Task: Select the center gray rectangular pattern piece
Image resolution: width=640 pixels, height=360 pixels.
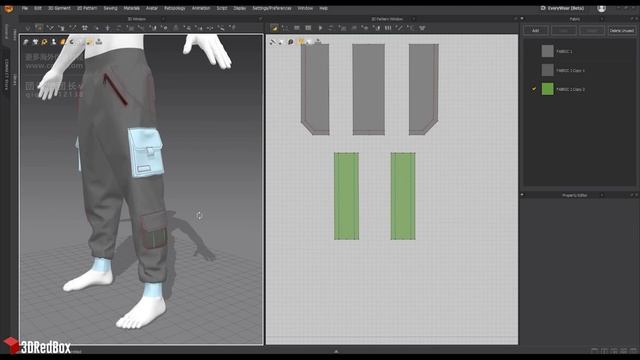Action: (369, 89)
